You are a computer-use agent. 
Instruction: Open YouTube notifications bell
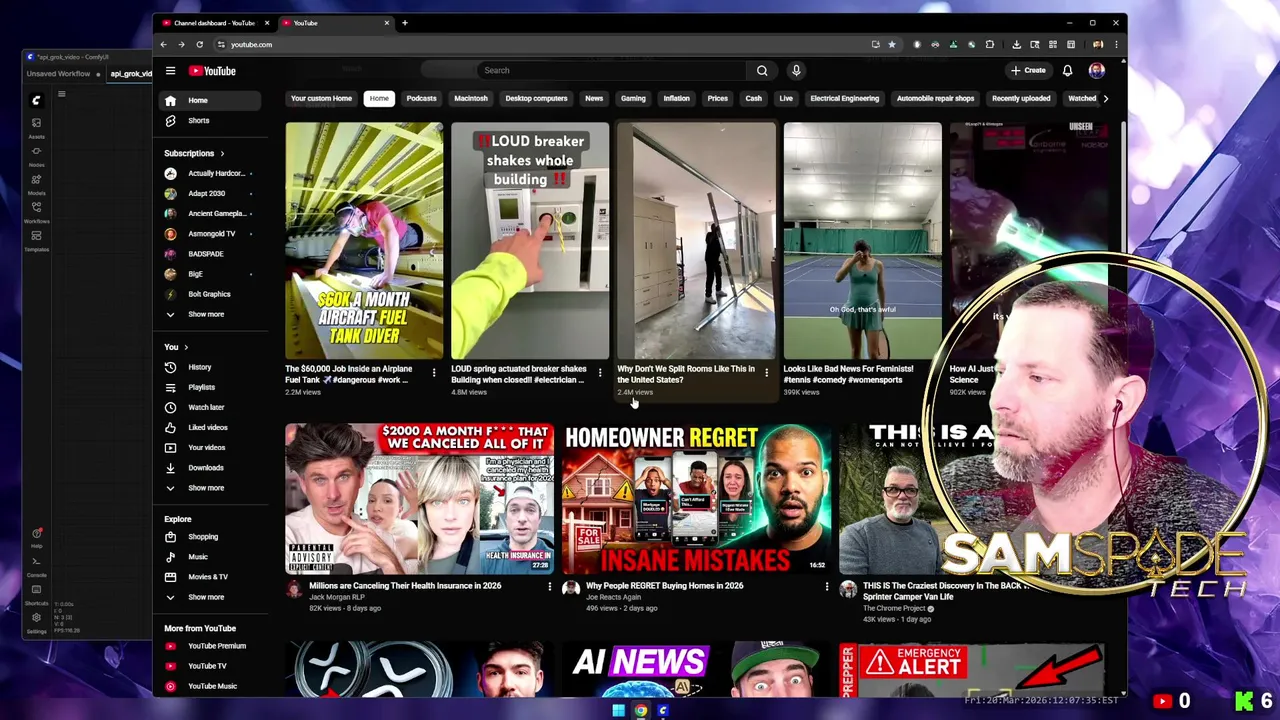pos(1067,70)
